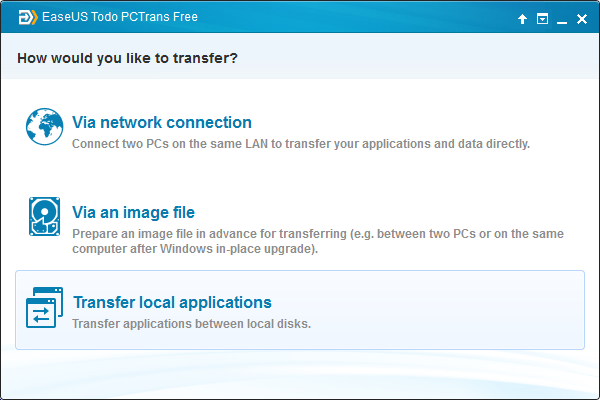
Task: Click the "How would you like to transfer?" header
Action: tap(127, 58)
